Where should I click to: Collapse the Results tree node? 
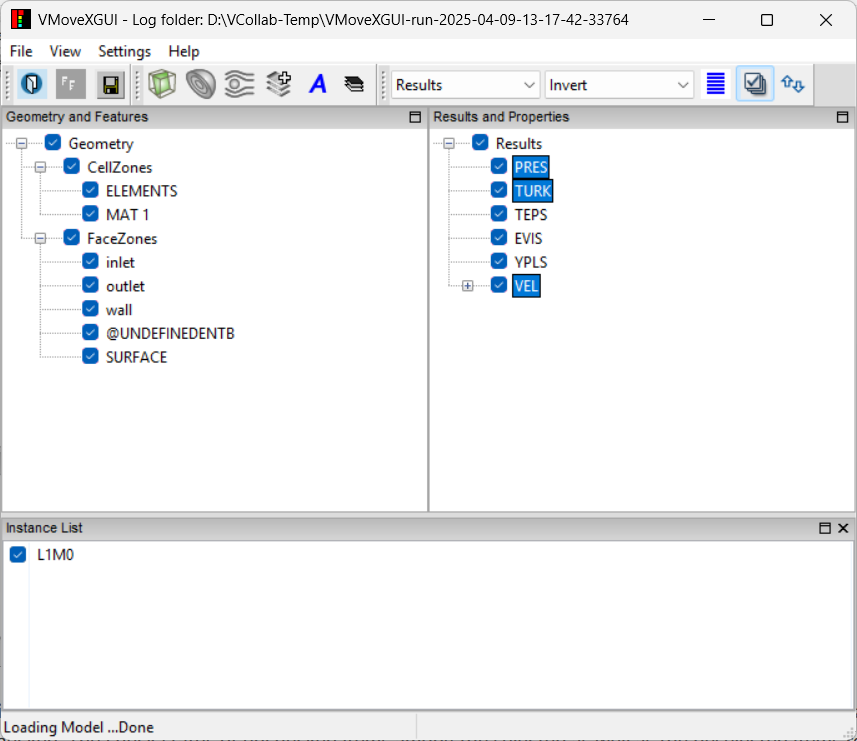(x=449, y=144)
